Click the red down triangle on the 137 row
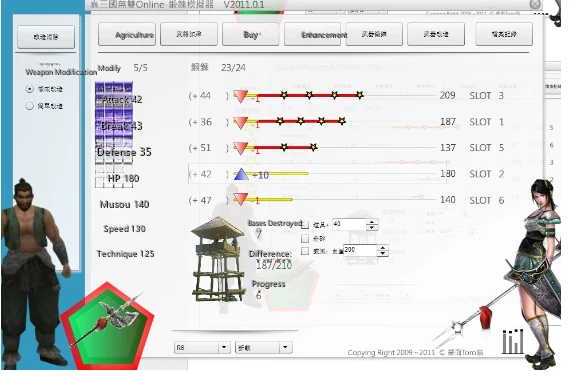Viewport: 576px width, 376px height. [x=241, y=148]
